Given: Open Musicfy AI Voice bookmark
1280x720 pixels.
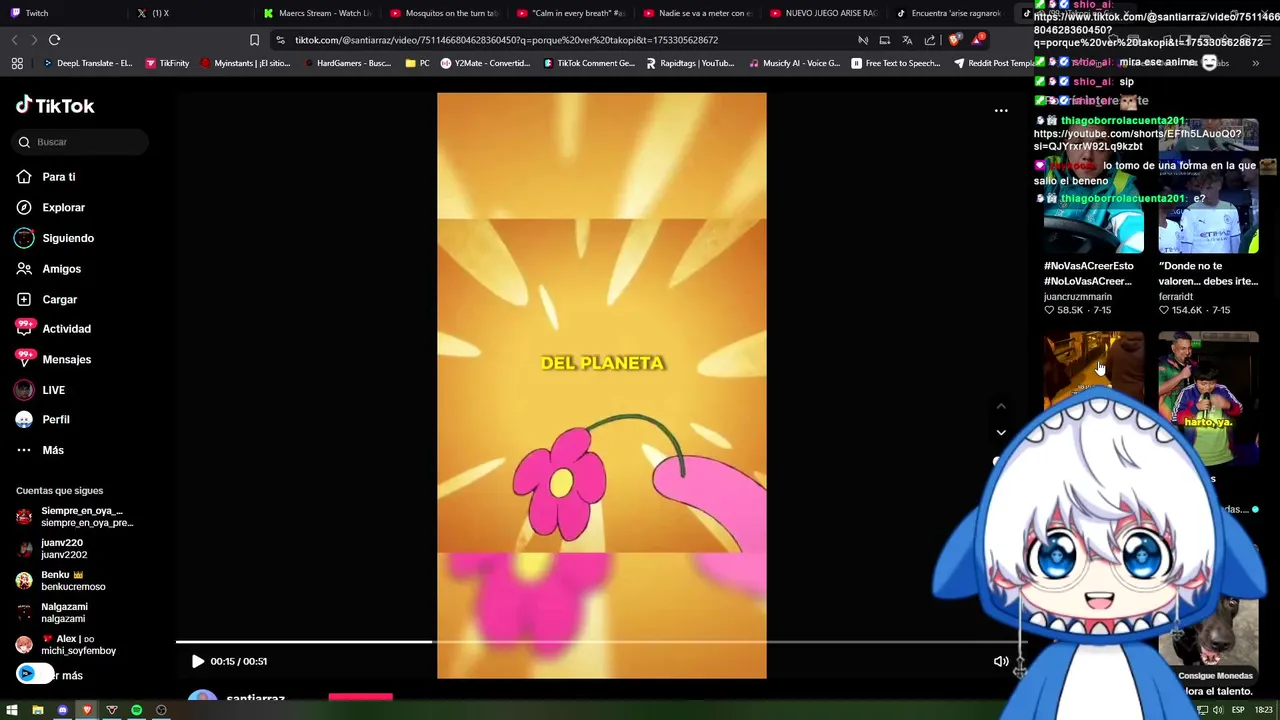Looking at the screenshot, I should (x=794, y=63).
